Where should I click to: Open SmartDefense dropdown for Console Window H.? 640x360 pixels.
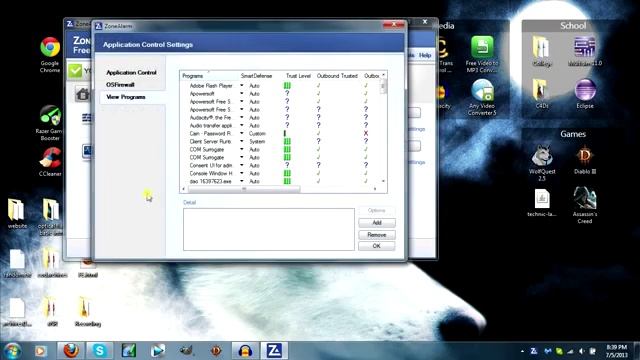point(242,173)
